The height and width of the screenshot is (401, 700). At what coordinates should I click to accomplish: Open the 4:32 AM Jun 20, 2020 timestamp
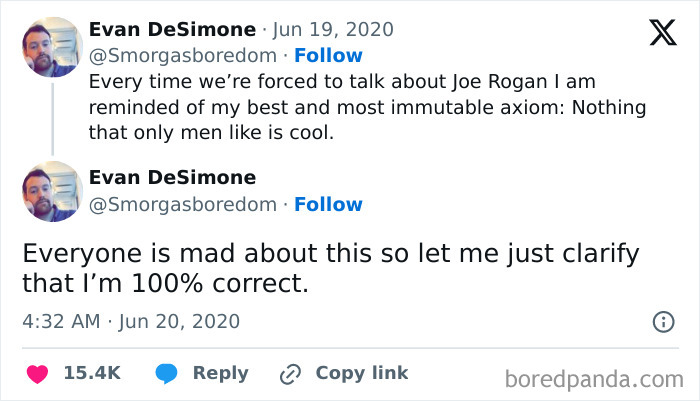pyautogui.click(x=131, y=322)
